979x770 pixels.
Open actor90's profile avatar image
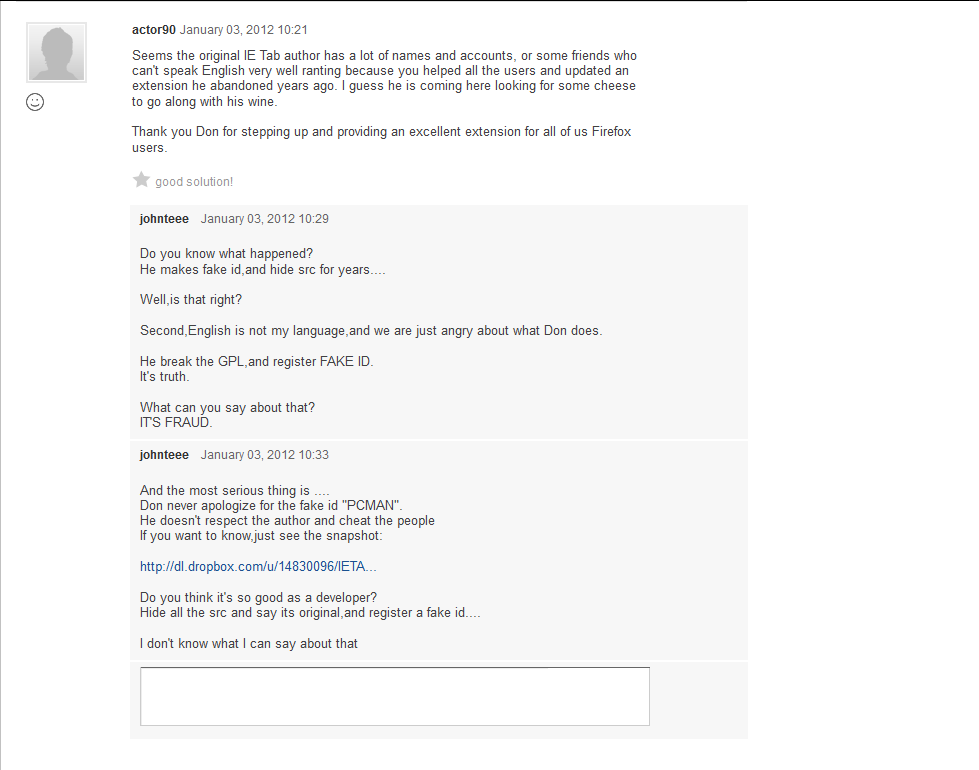coord(56,52)
